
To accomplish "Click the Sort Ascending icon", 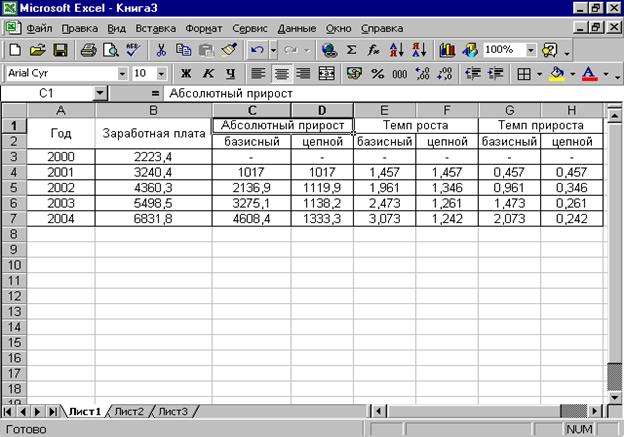I will pyautogui.click(x=396, y=49).
